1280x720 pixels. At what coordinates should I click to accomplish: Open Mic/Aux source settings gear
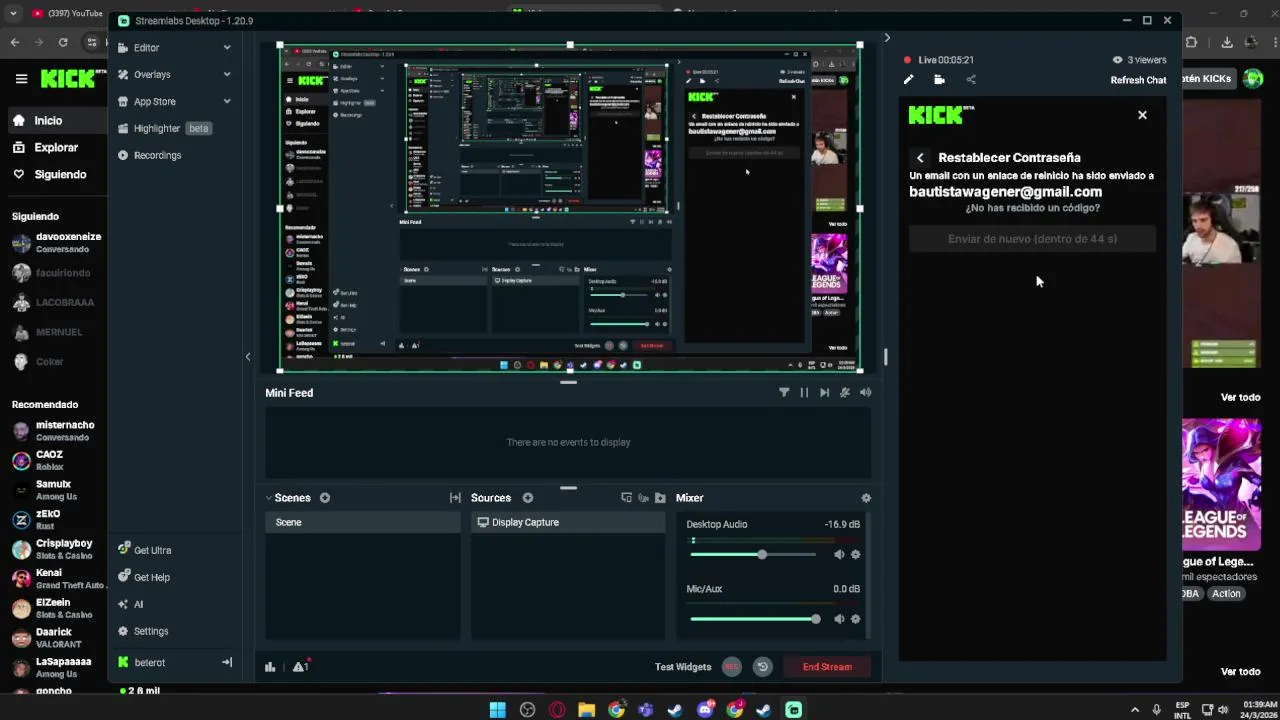pos(855,619)
